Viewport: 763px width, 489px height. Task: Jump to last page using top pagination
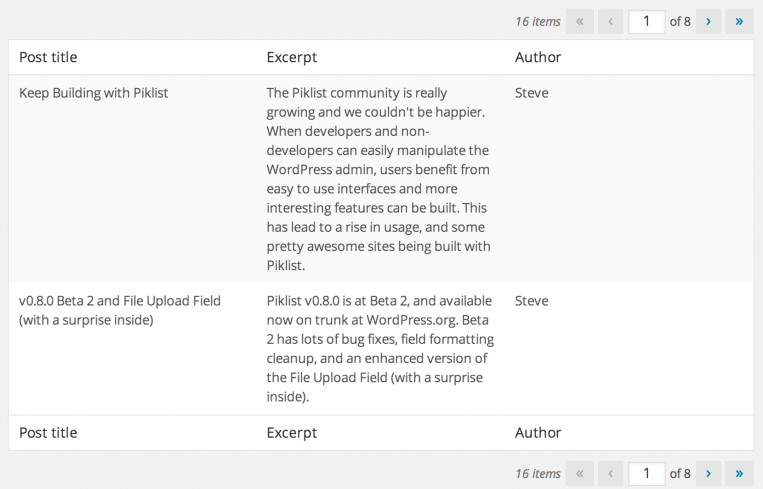pyautogui.click(x=739, y=21)
